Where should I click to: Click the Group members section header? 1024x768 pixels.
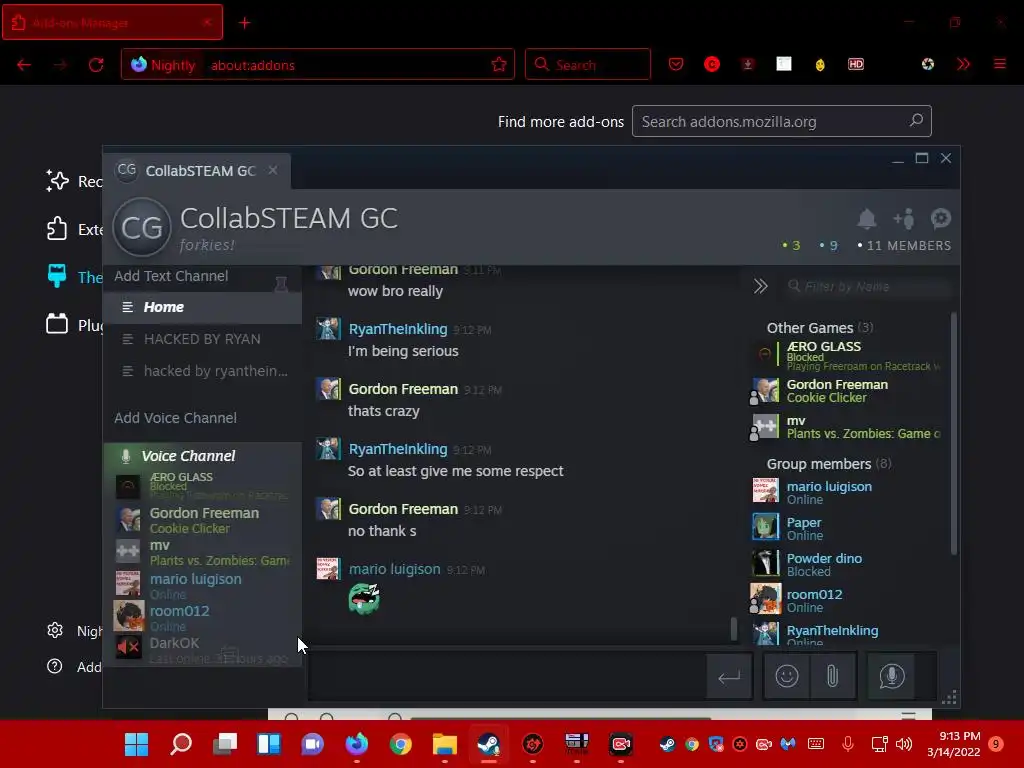click(x=829, y=464)
